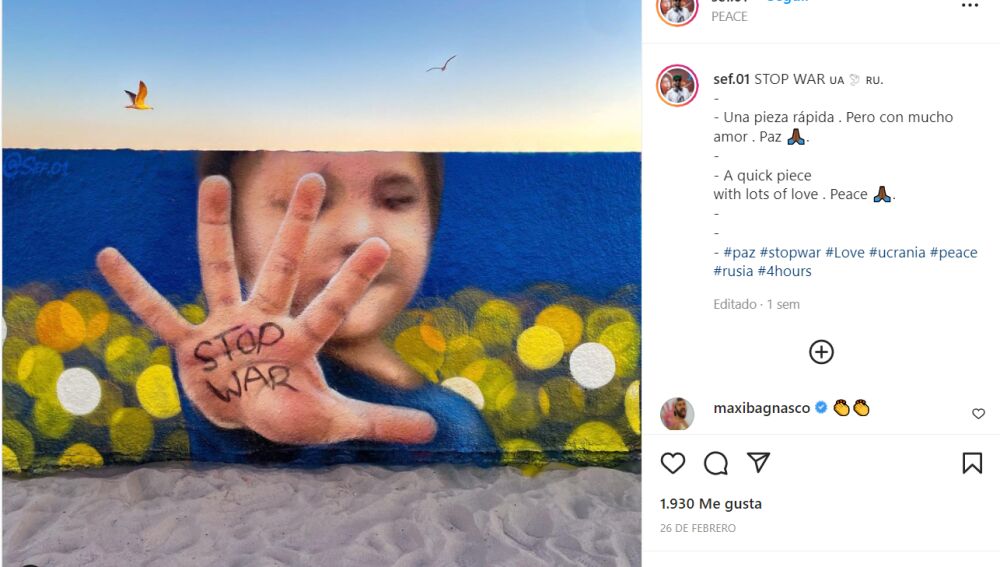The width and height of the screenshot is (1000, 567).
Task: Open the #ucrania hashtag
Action: tap(897, 253)
